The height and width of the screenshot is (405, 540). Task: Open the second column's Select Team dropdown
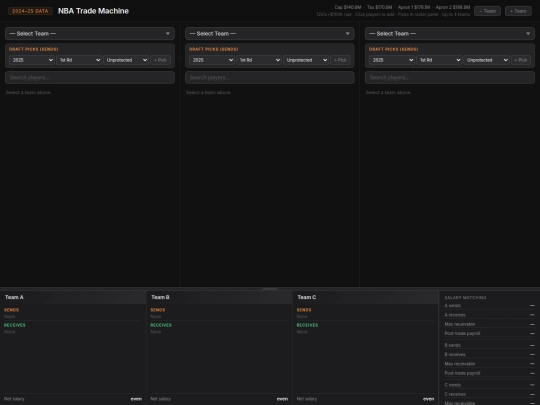coord(270,33)
